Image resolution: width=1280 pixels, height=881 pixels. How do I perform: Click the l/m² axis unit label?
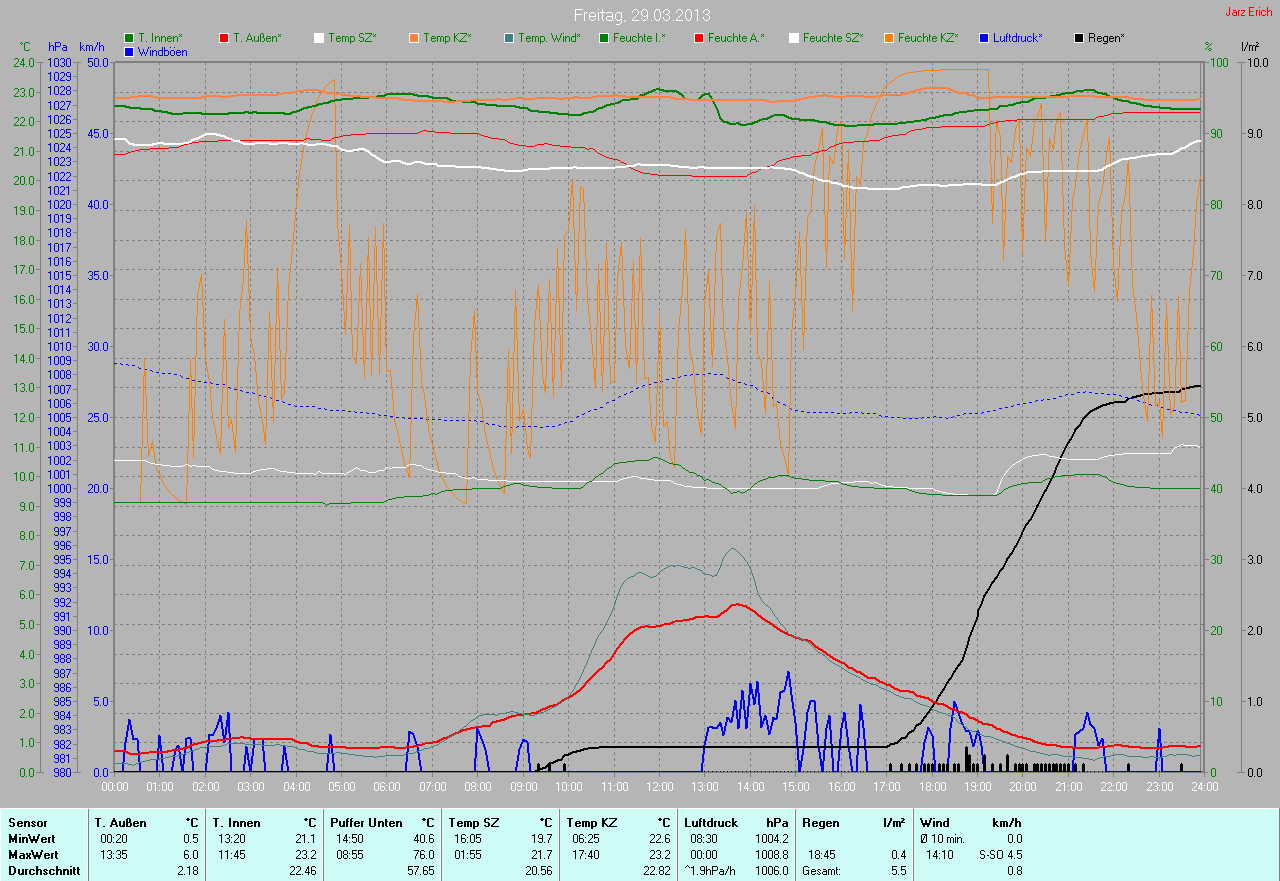click(x=1249, y=48)
